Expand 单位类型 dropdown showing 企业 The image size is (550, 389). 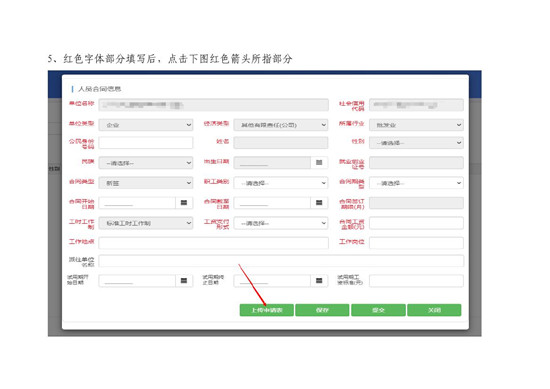(146, 125)
